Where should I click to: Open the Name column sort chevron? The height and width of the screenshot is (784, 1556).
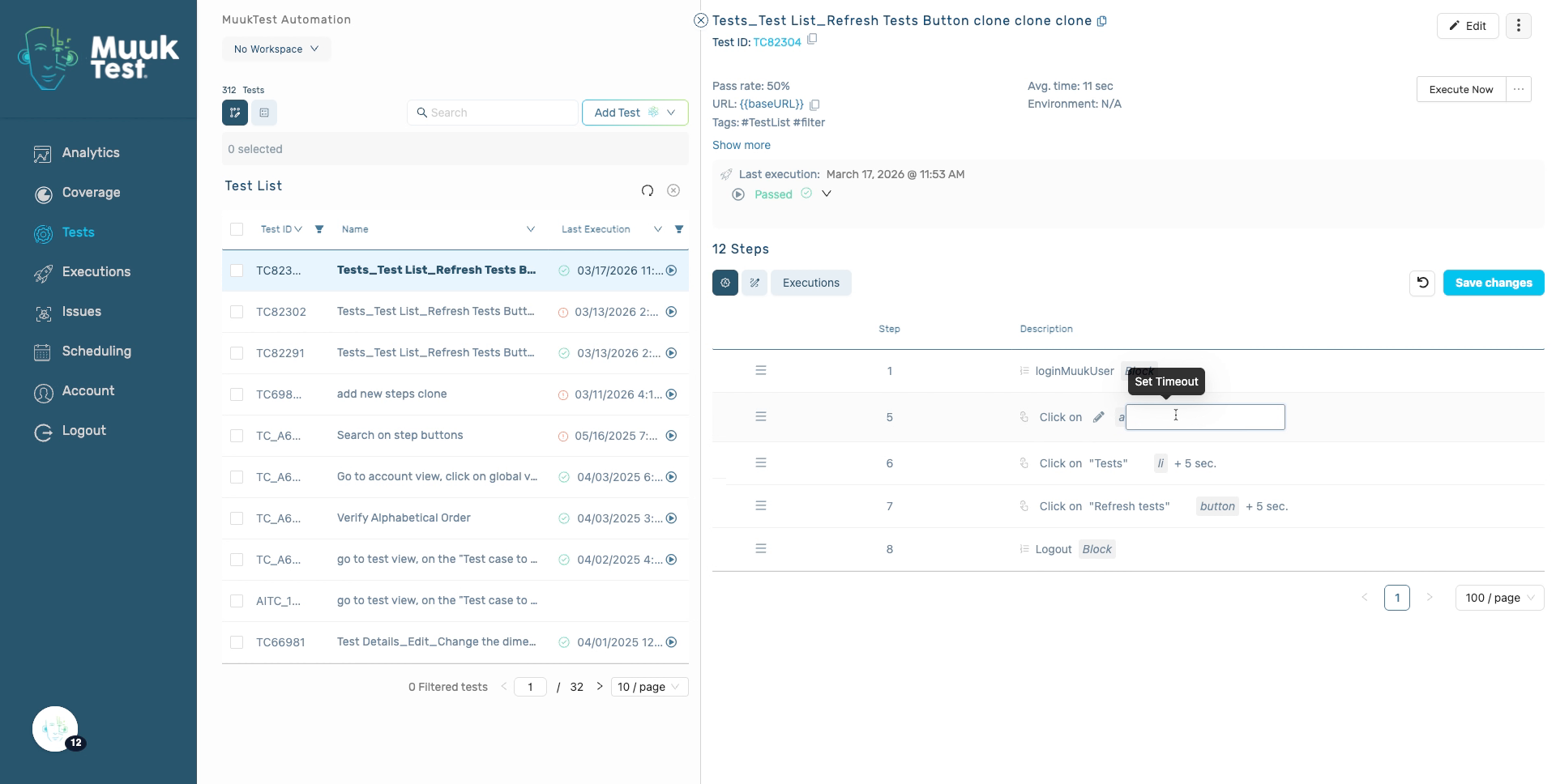click(x=531, y=229)
